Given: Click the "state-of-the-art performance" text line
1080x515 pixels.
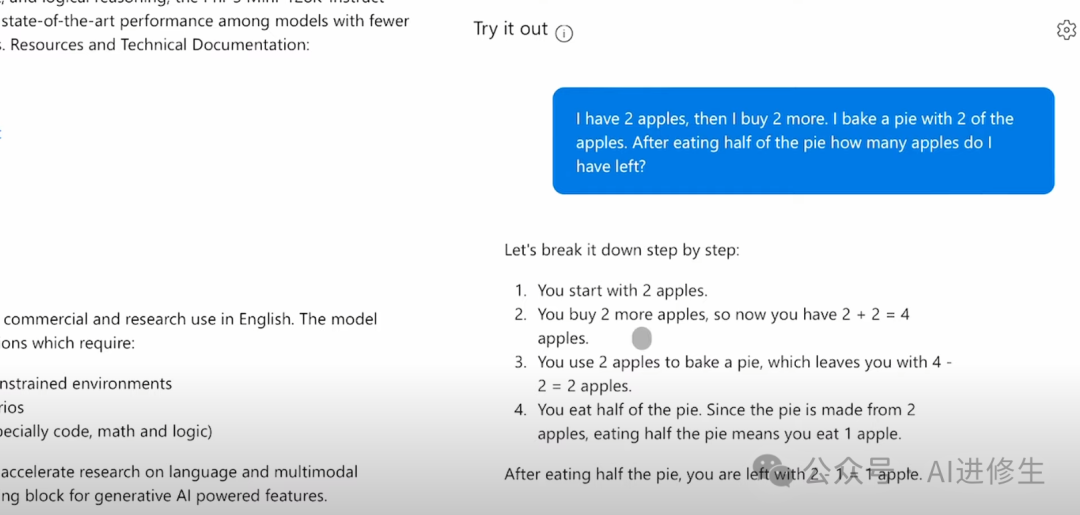Looking at the screenshot, I should (205, 21).
